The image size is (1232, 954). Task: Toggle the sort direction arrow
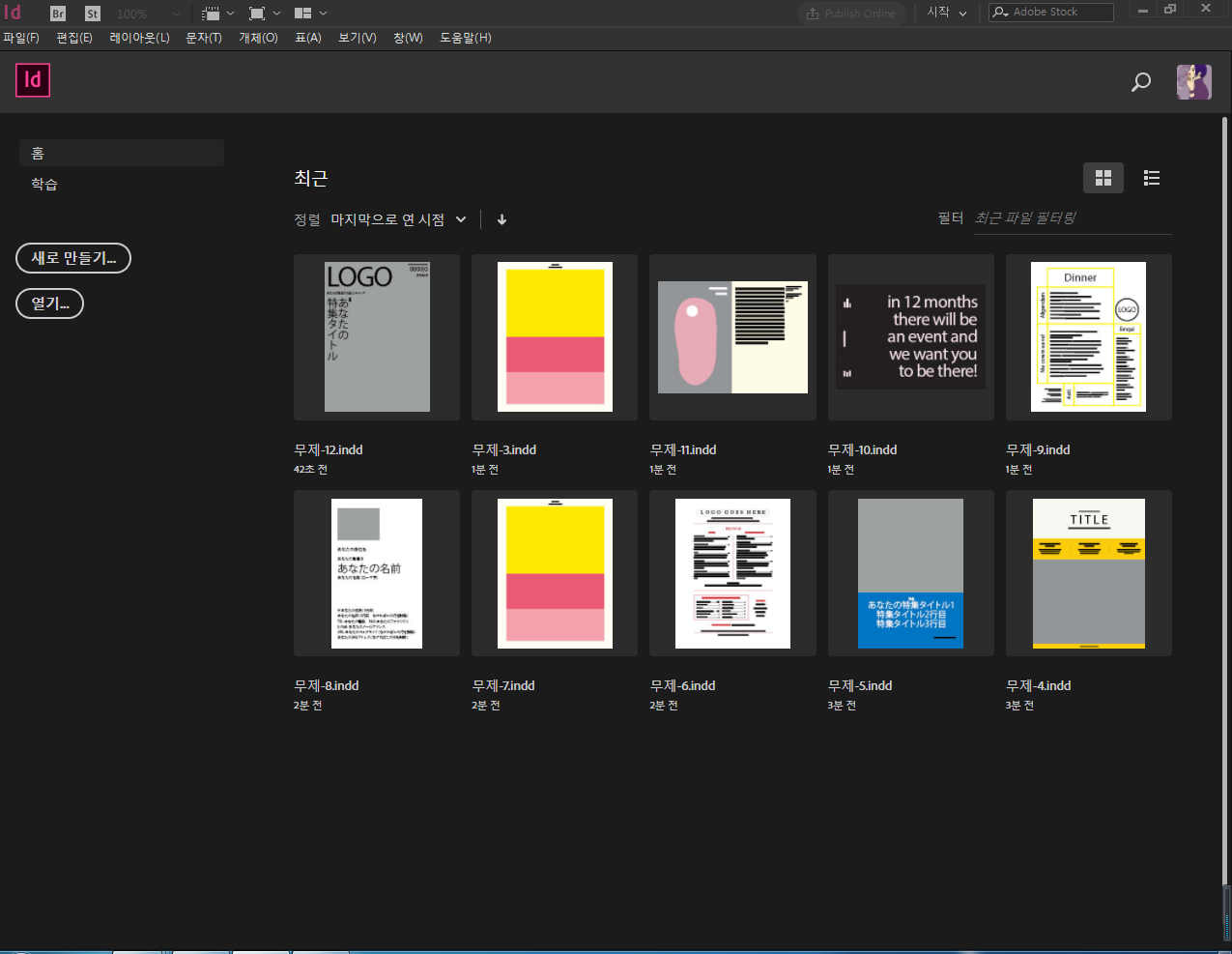(501, 219)
